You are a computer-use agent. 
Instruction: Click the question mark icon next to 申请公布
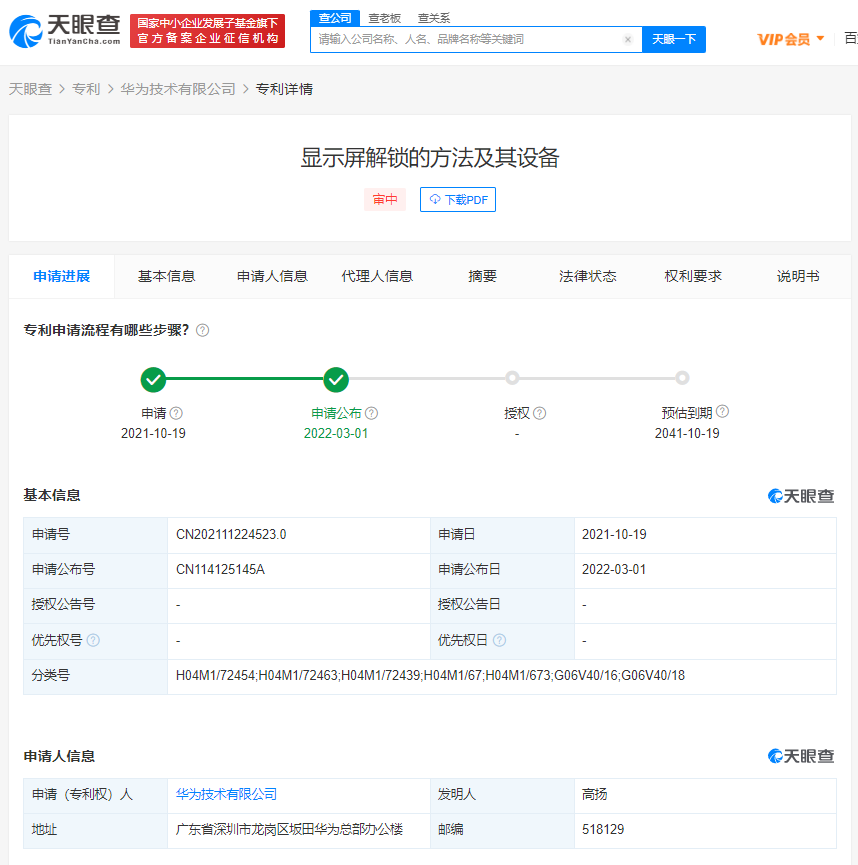point(371,413)
